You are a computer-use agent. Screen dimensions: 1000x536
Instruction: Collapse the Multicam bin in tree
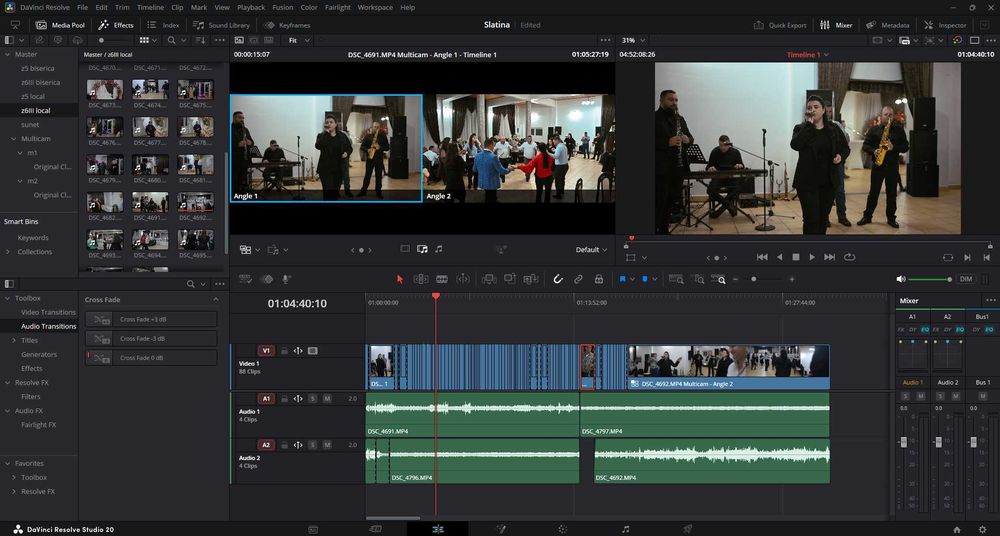point(13,138)
